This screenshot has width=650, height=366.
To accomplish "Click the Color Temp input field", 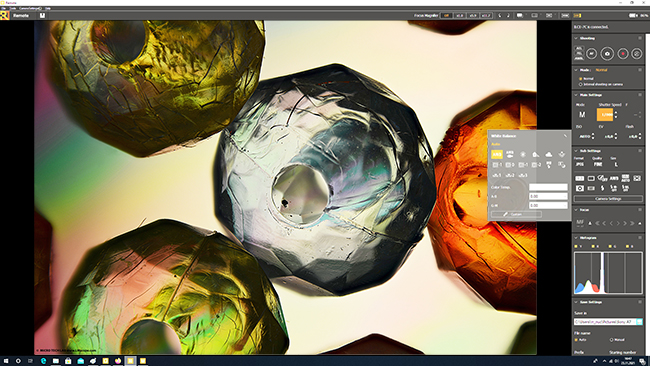I will 548,187.
